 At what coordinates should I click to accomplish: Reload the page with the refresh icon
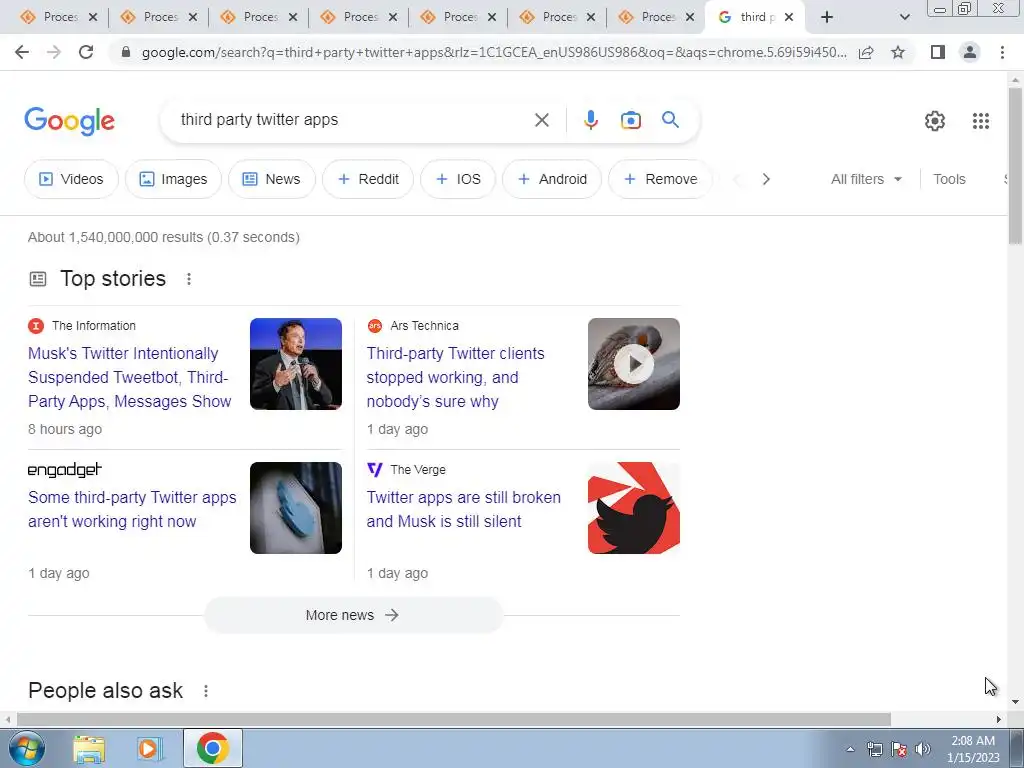point(86,52)
